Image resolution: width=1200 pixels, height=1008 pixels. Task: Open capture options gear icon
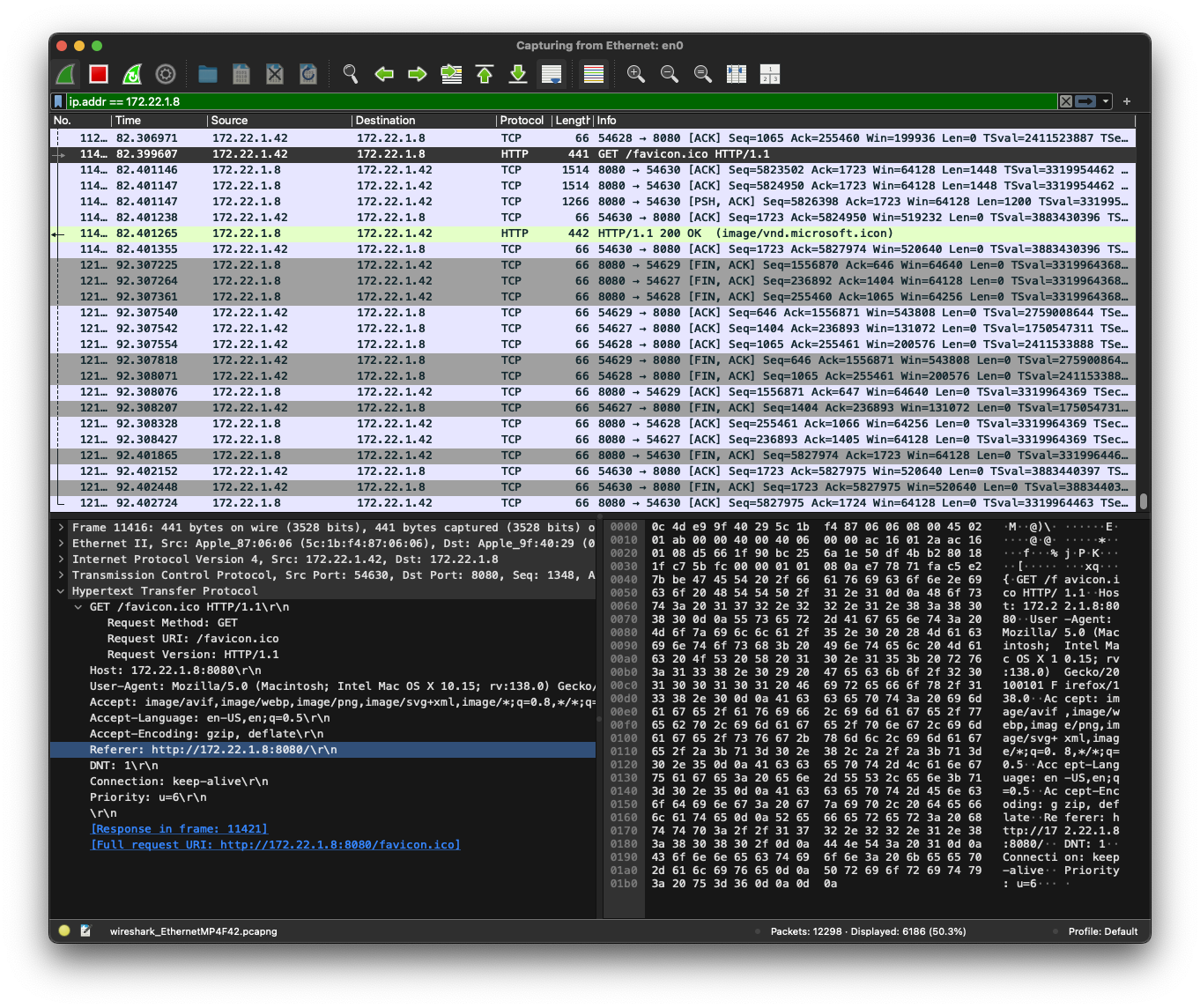pos(165,74)
